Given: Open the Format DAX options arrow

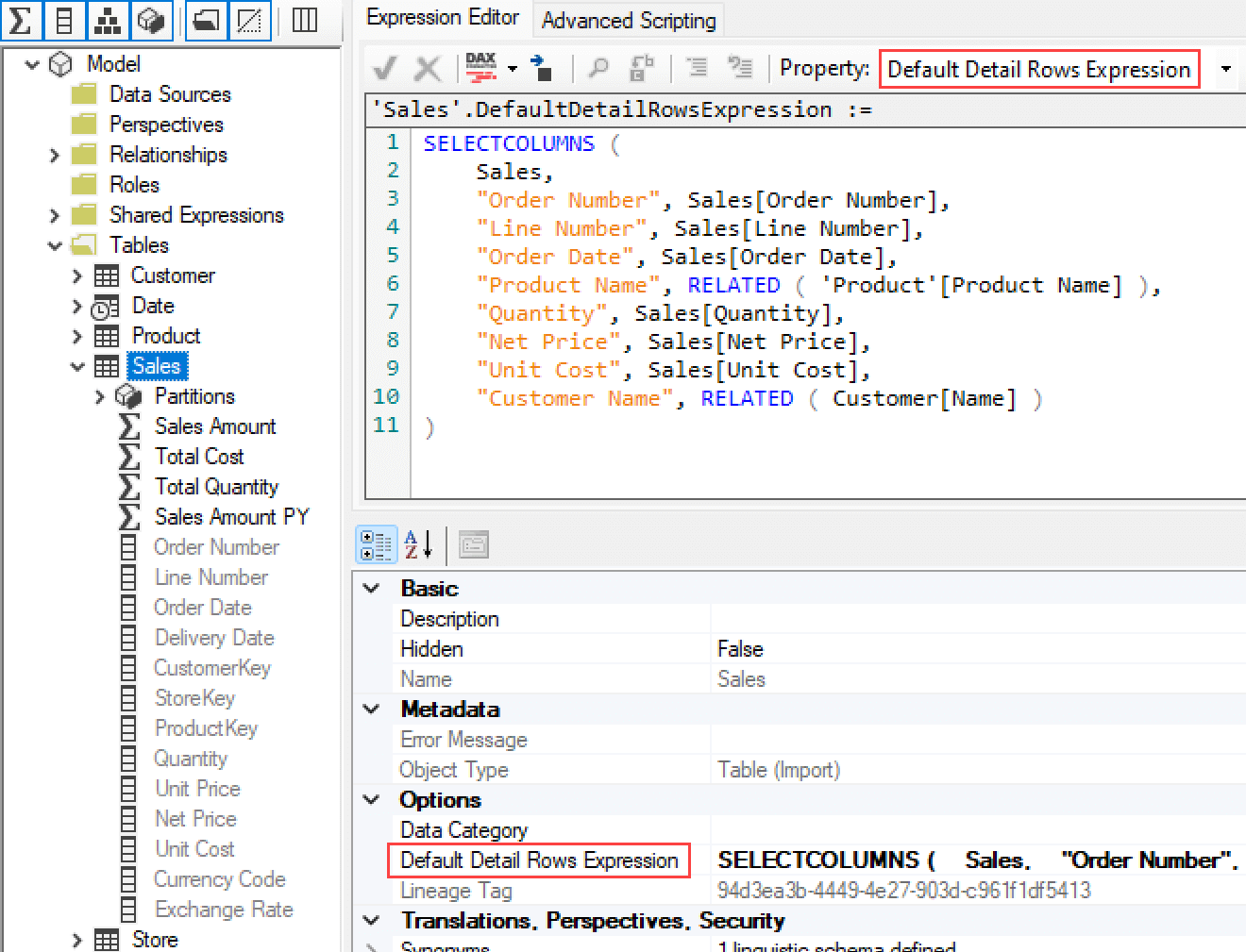Looking at the screenshot, I should (513, 68).
